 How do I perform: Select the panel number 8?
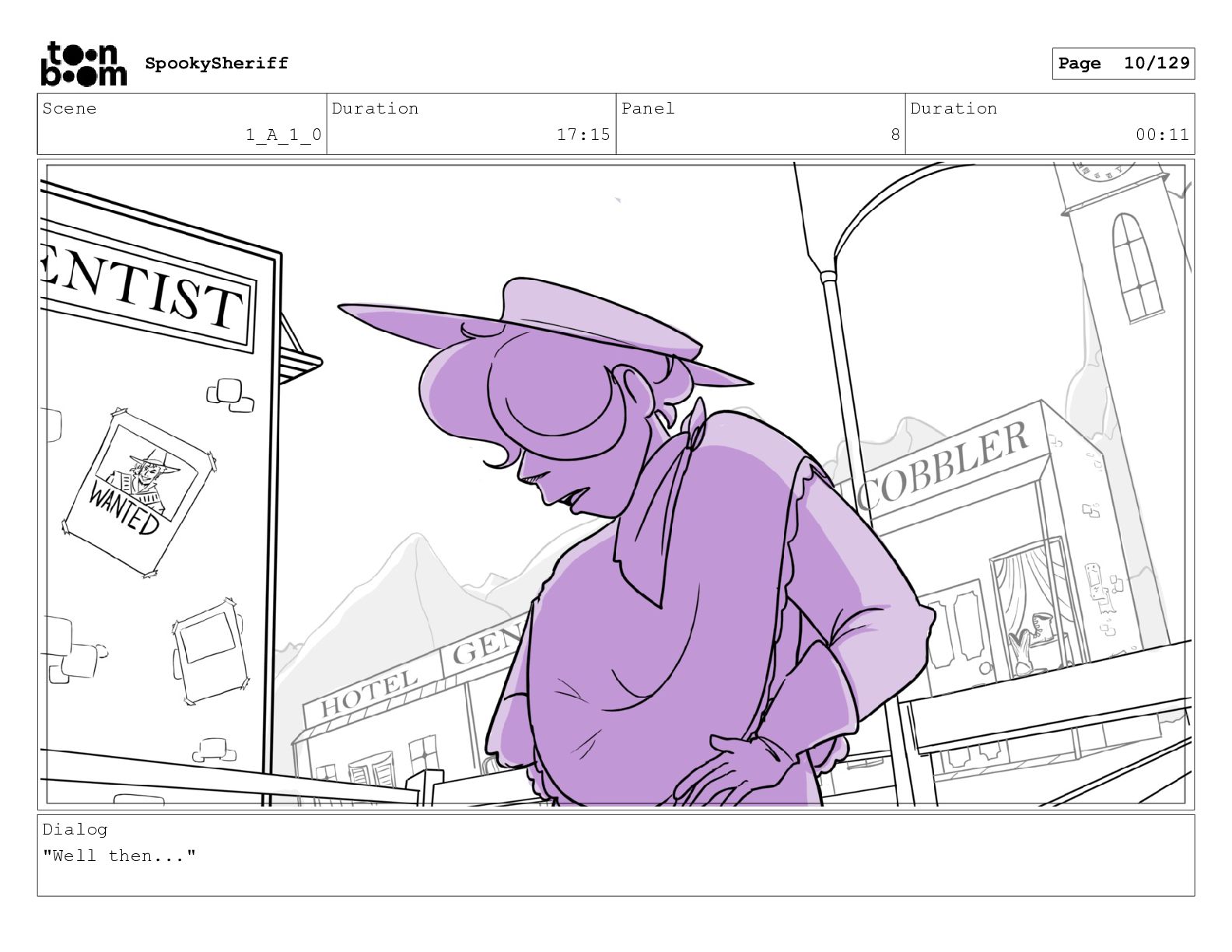click(x=895, y=135)
